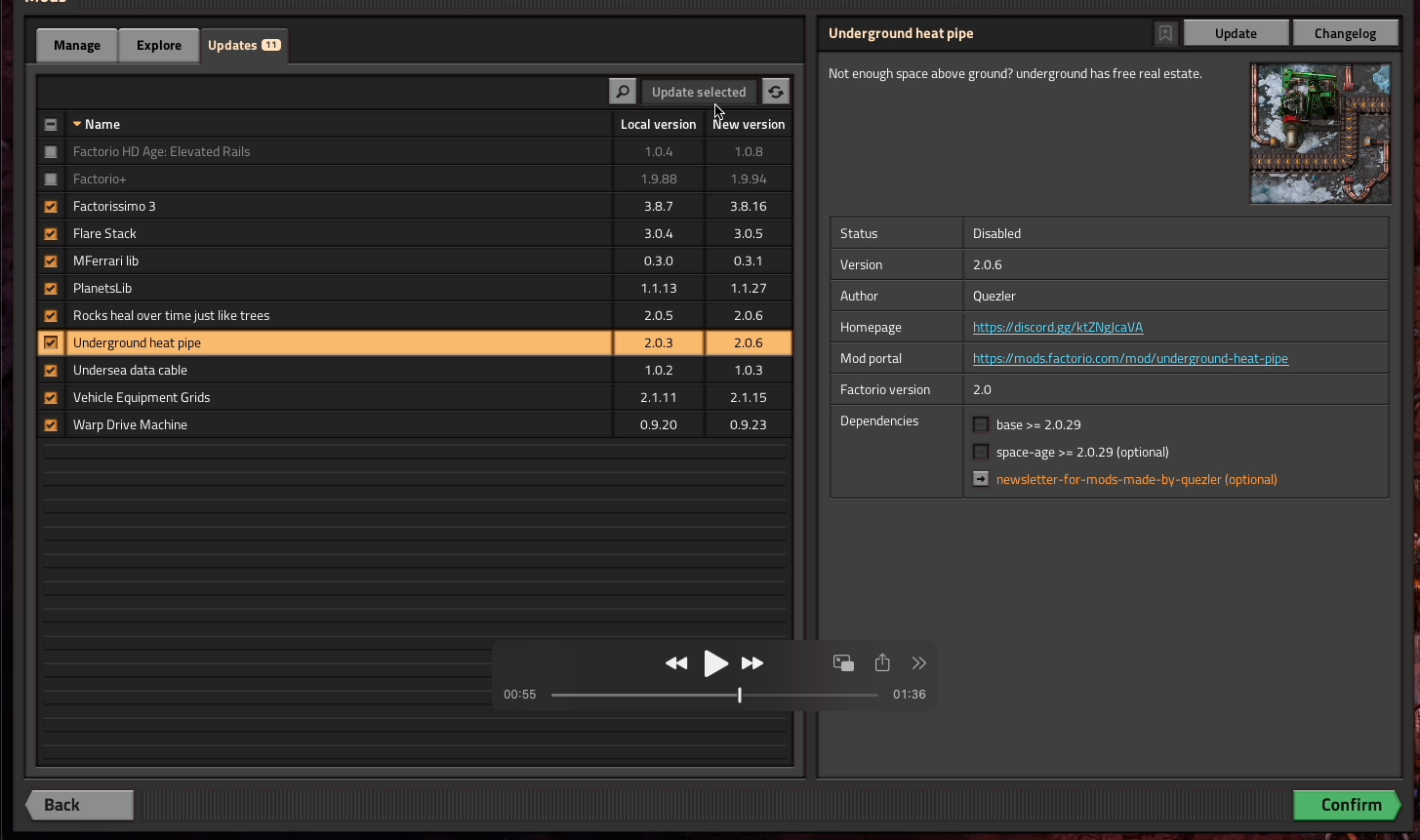
Task: Fast-forward the video playback
Action: pos(752,663)
